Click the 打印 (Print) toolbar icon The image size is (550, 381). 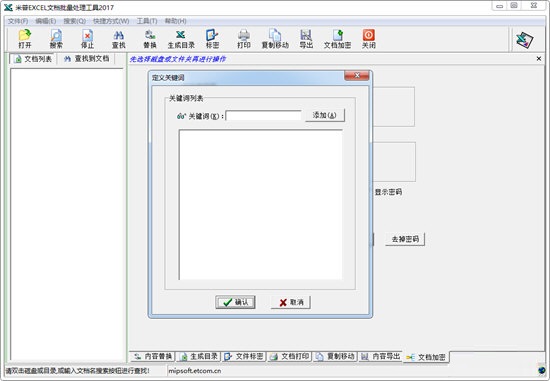point(244,39)
